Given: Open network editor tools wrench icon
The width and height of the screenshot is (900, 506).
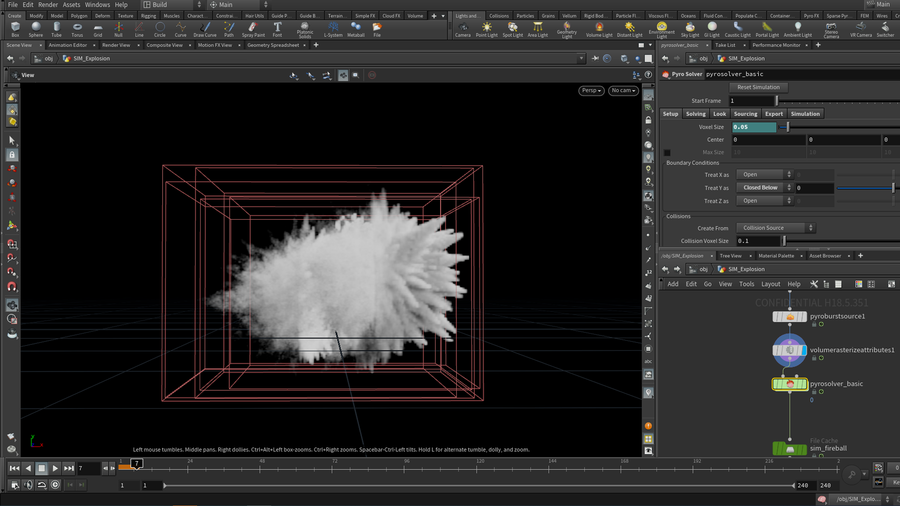Looking at the screenshot, I should (814, 284).
